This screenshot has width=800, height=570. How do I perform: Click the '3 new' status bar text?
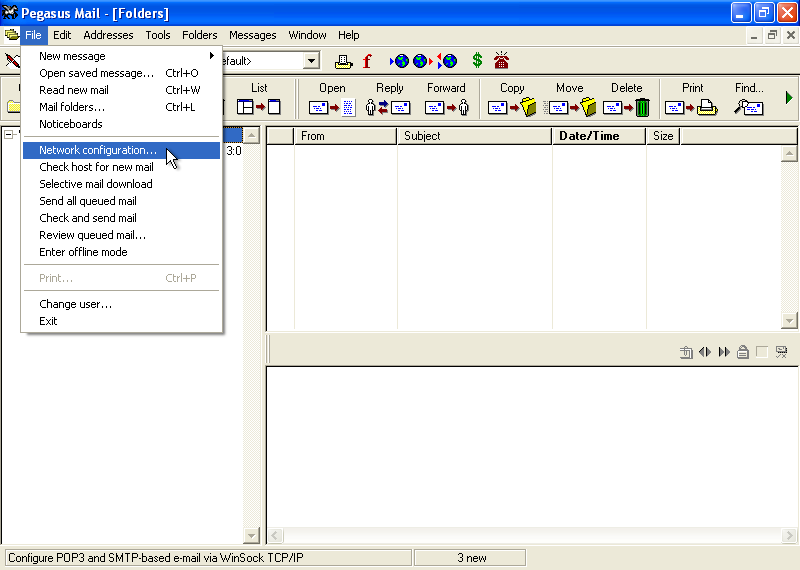tap(471, 558)
